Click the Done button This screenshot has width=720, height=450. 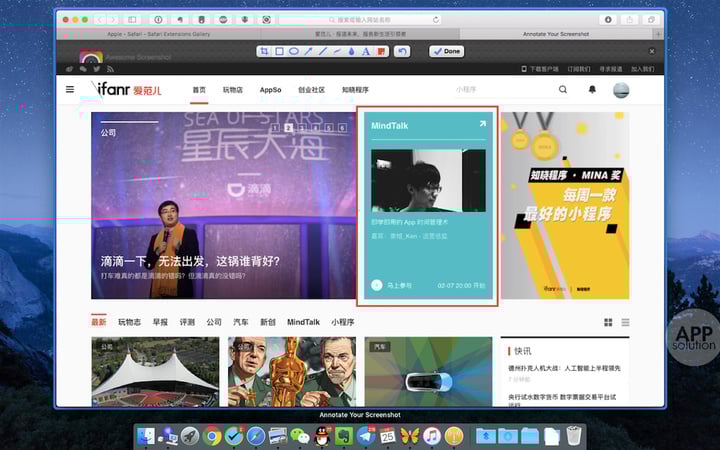pyautogui.click(x=447, y=51)
